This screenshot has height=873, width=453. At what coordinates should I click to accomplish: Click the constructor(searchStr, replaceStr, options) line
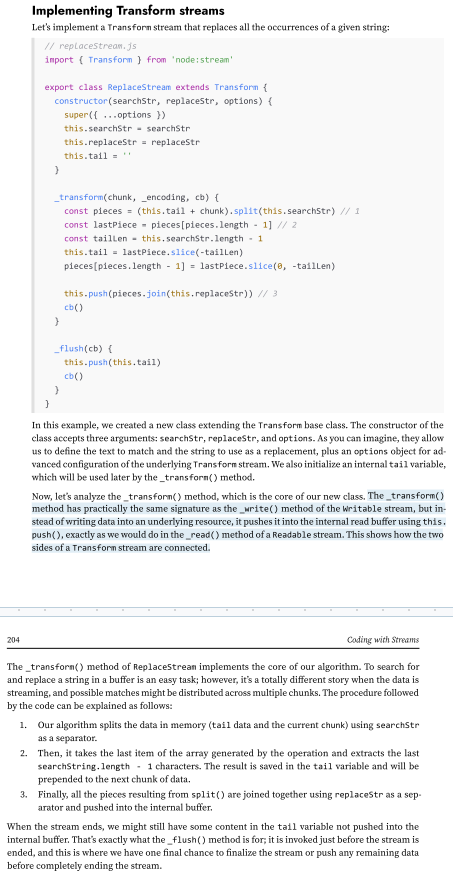click(163, 101)
